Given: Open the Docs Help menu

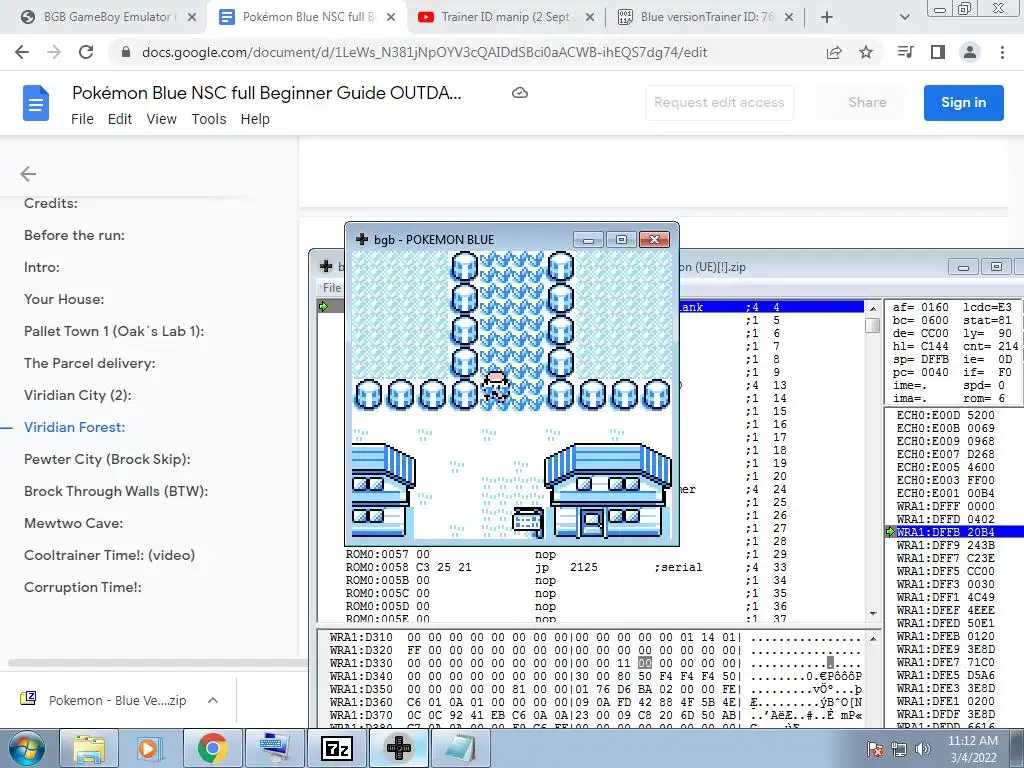Looking at the screenshot, I should tap(255, 119).
